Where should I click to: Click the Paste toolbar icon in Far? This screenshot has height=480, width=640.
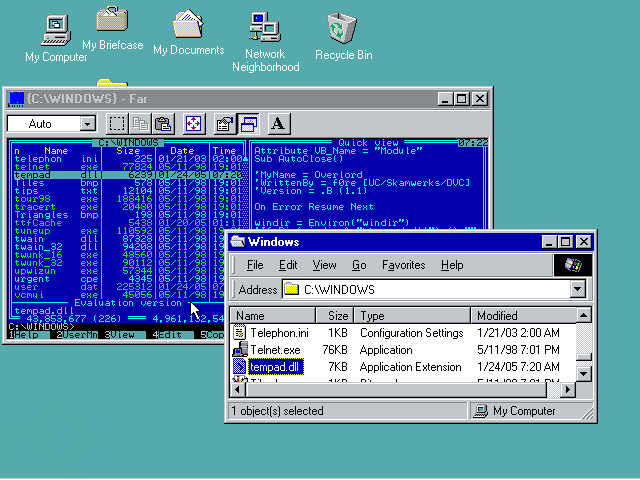click(x=163, y=124)
